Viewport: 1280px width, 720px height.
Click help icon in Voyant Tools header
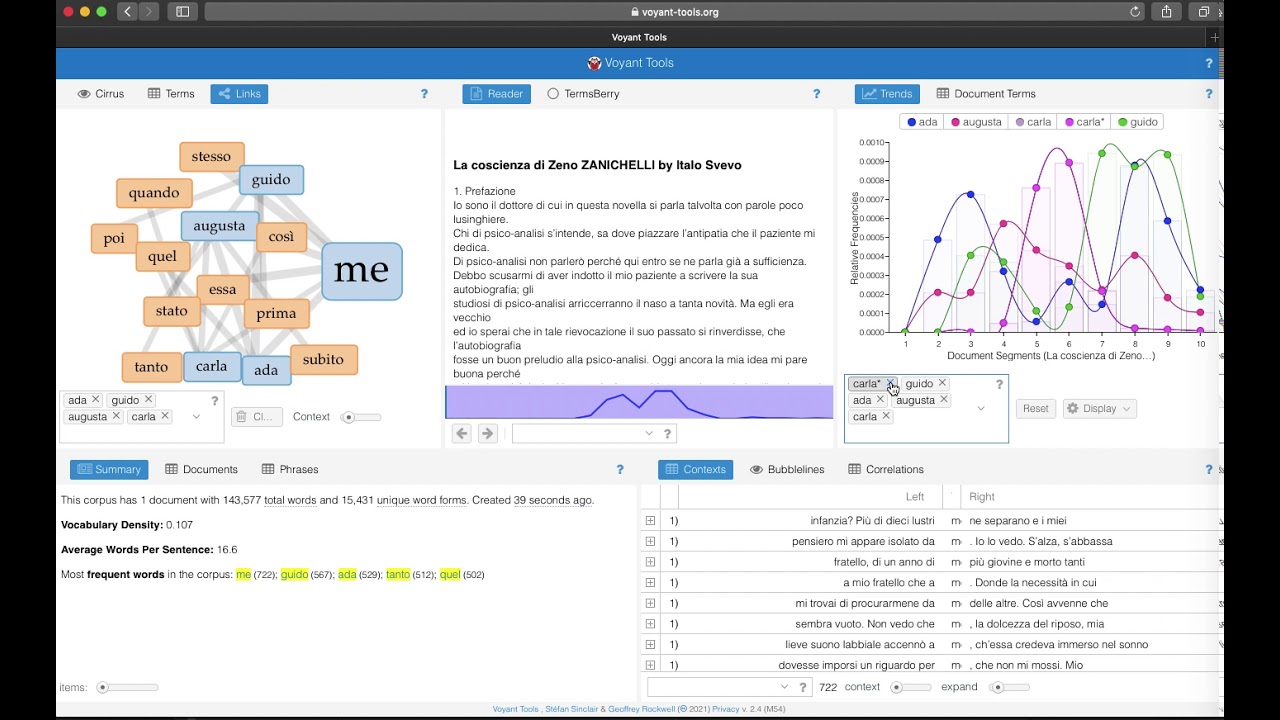(x=1208, y=63)
